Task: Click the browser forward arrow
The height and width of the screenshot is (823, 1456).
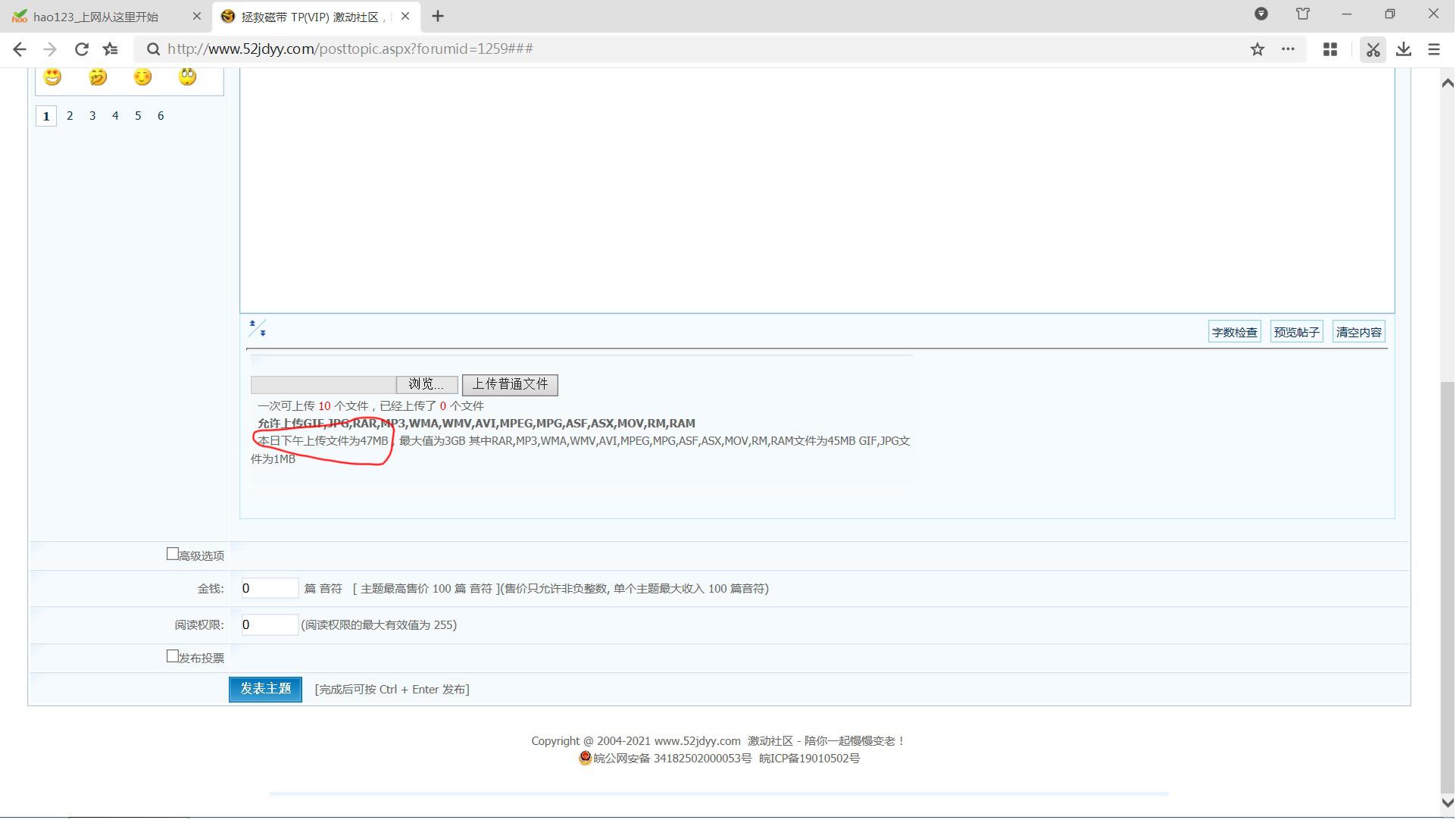Action: point(50,49)
